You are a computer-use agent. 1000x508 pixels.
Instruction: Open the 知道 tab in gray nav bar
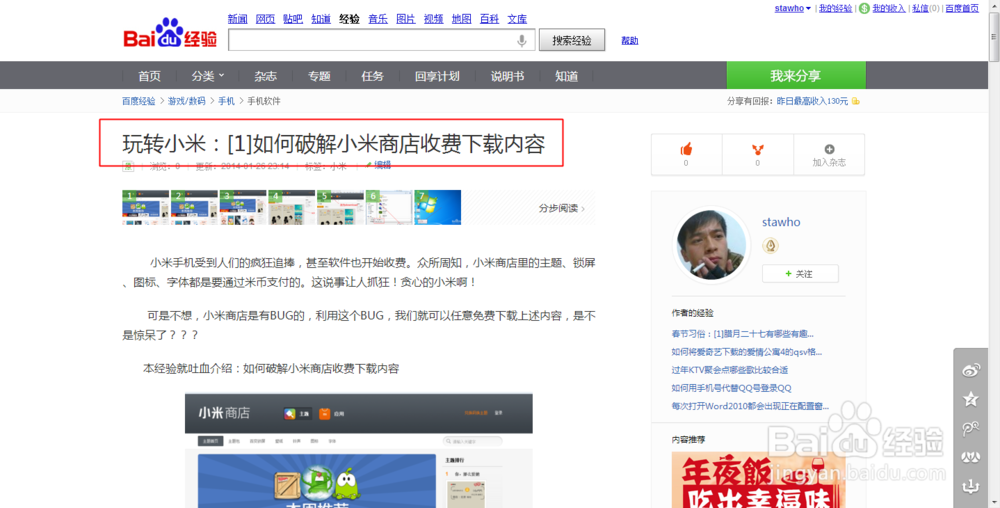point(566,76)
